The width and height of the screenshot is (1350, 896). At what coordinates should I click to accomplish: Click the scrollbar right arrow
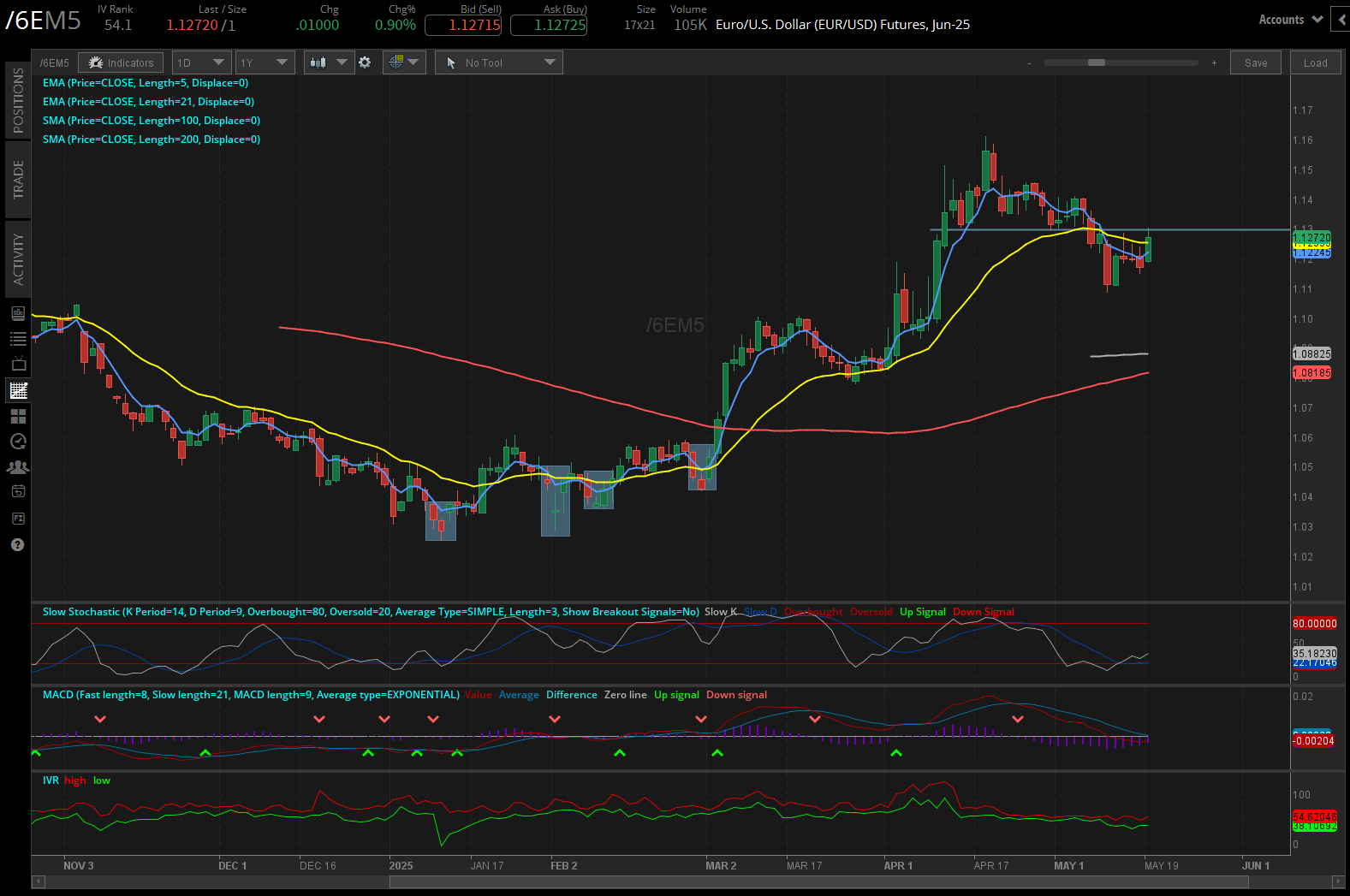pos(1338,881)
